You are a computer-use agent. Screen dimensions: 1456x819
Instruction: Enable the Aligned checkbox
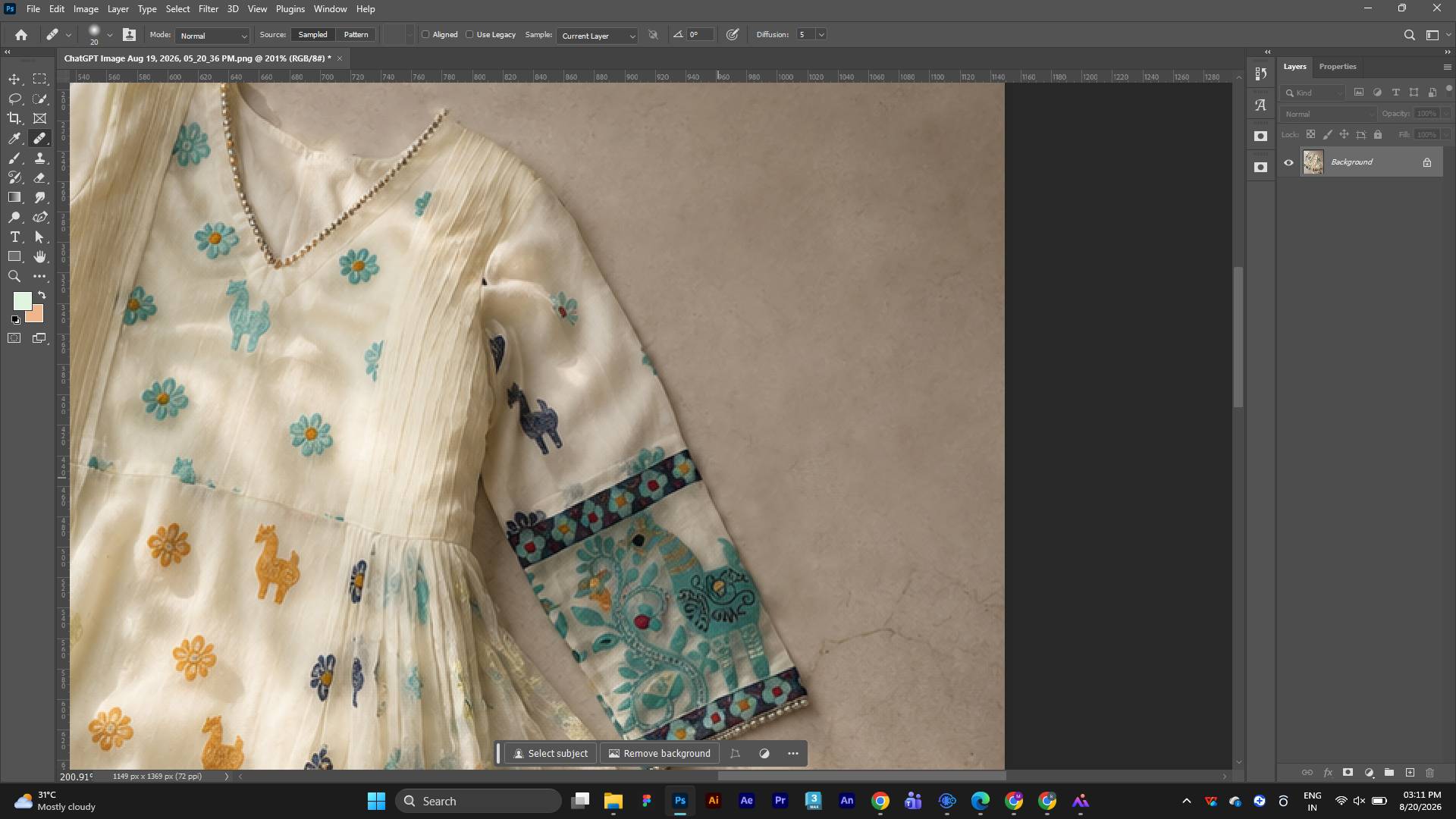(425, 35)
